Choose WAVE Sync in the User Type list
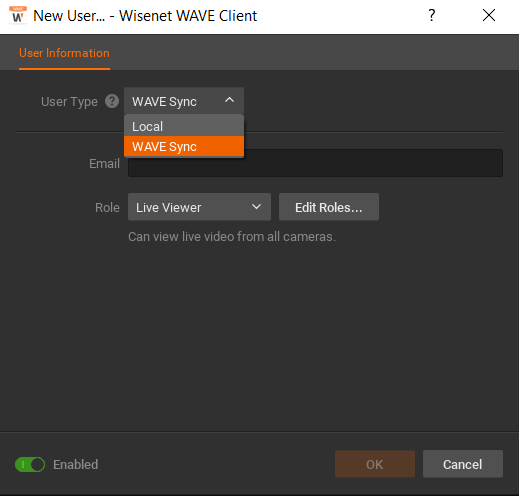Viewport: 519px width, 496px height. (184, 146)
